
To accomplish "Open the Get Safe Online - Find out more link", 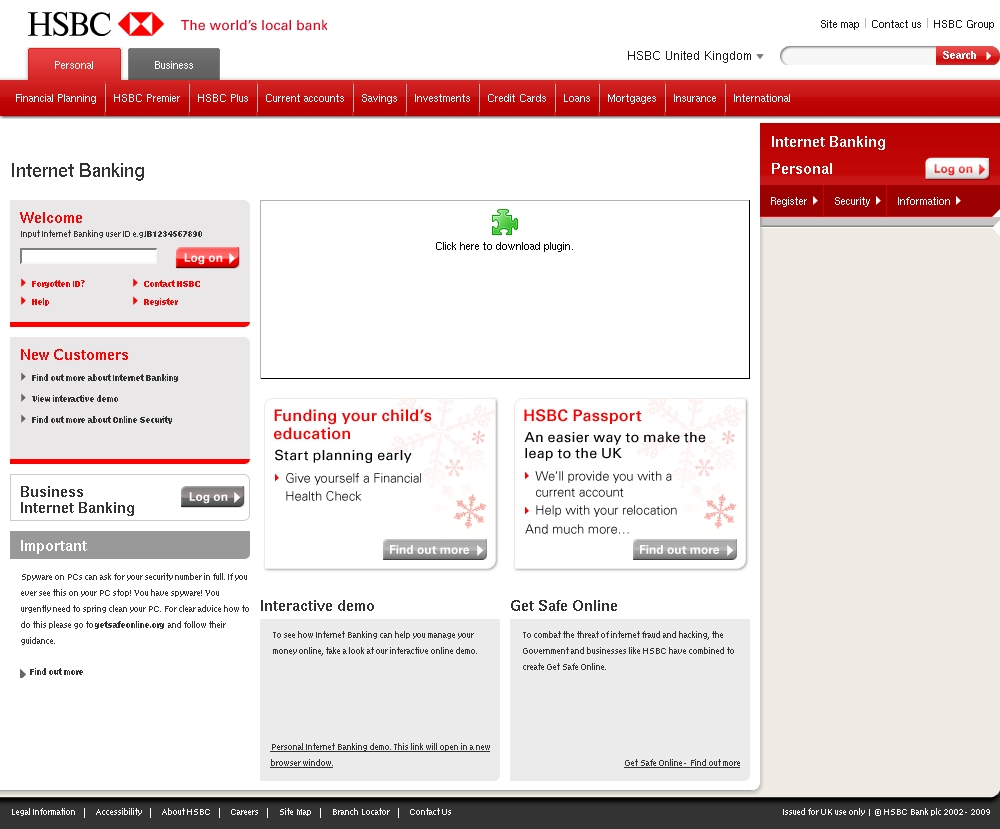I will tap(682, 763).
